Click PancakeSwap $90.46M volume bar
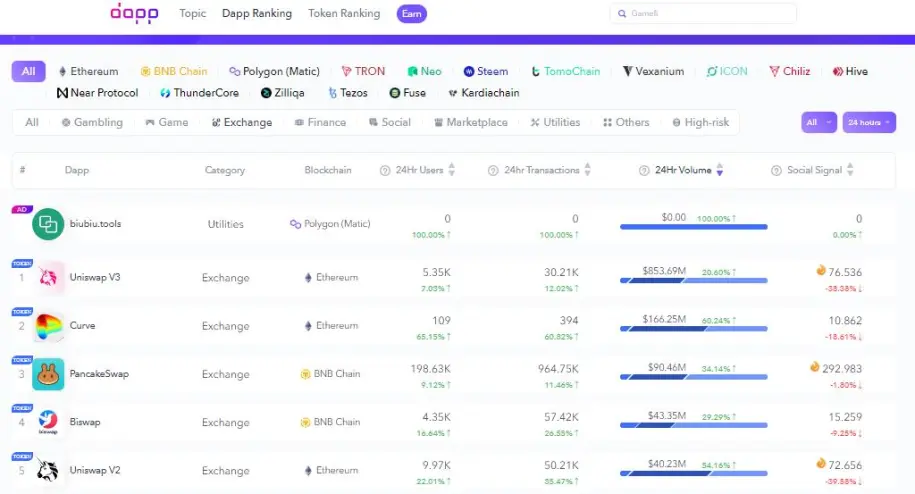This screenshot has width=915, height=494. 693,377
